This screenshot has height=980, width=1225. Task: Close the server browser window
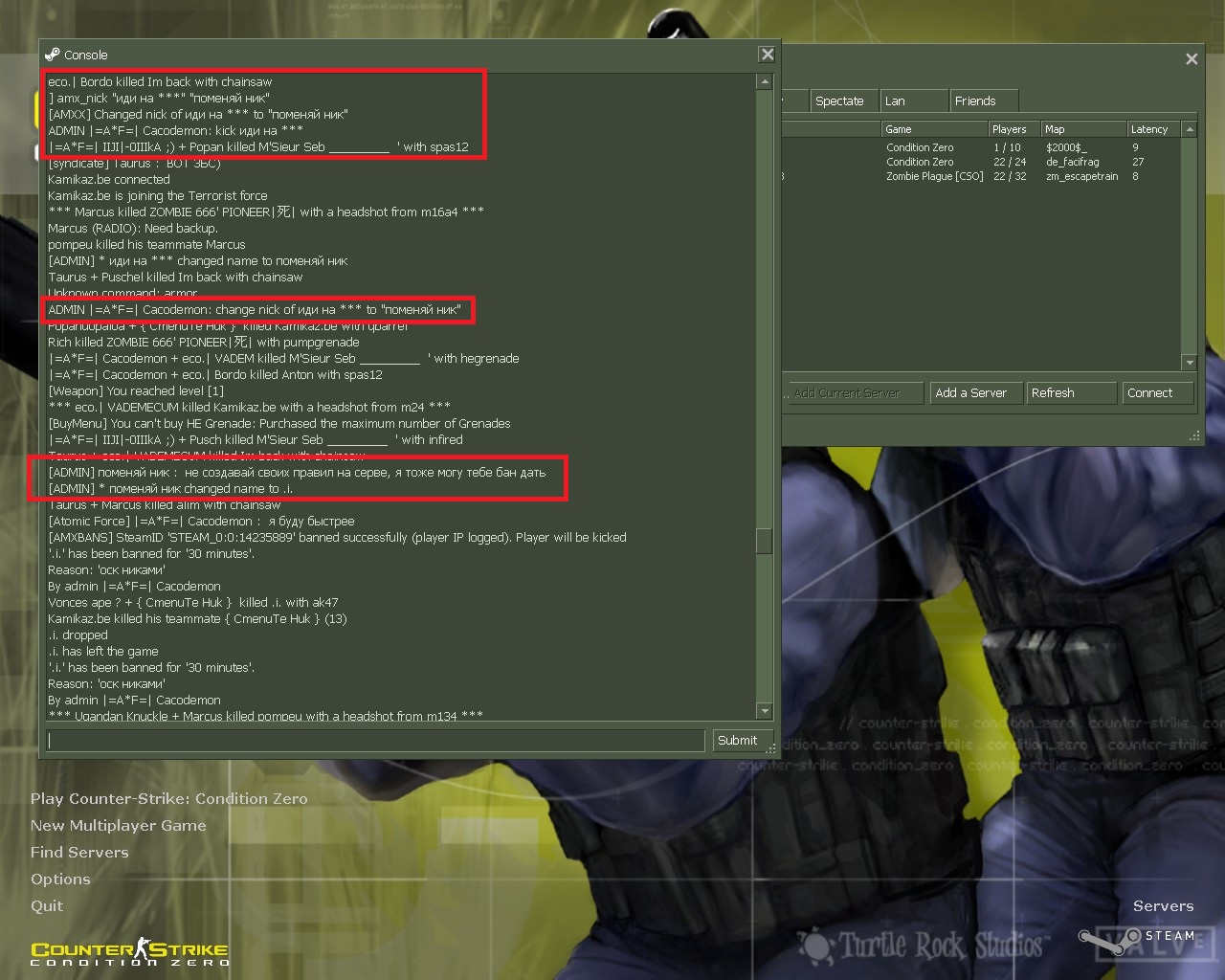(1192, 58)
